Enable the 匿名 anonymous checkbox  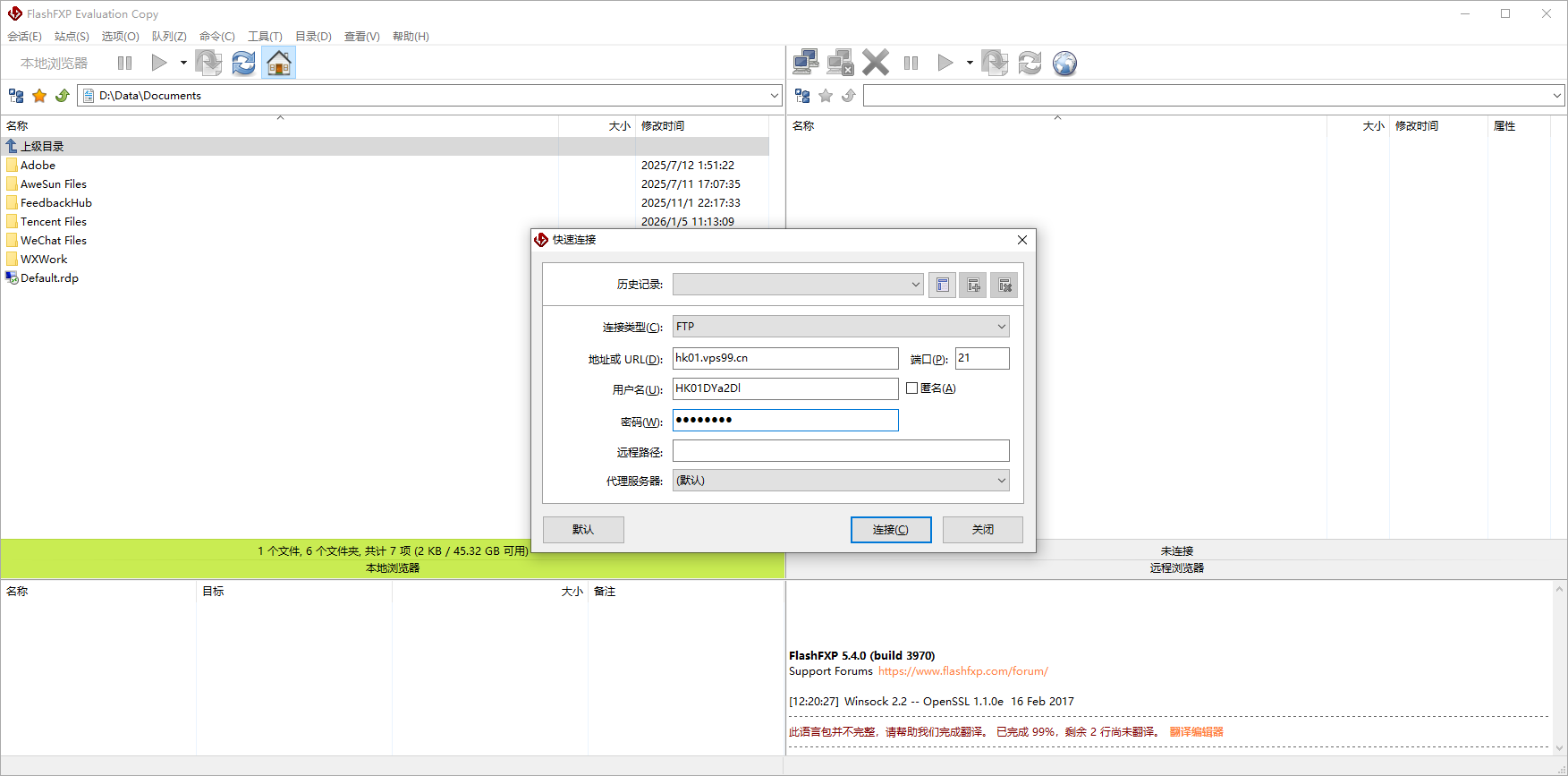911,388
